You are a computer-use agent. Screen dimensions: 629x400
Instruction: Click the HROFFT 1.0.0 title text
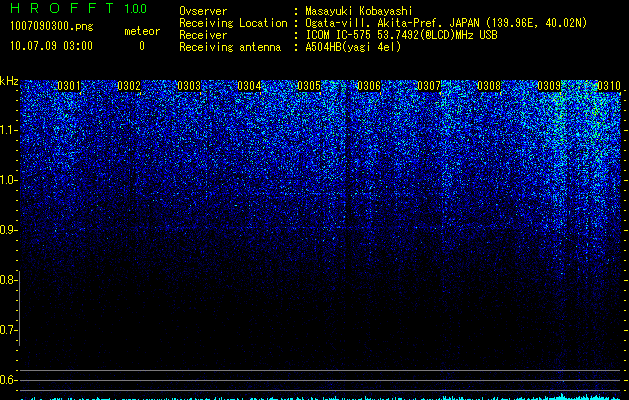78,8
